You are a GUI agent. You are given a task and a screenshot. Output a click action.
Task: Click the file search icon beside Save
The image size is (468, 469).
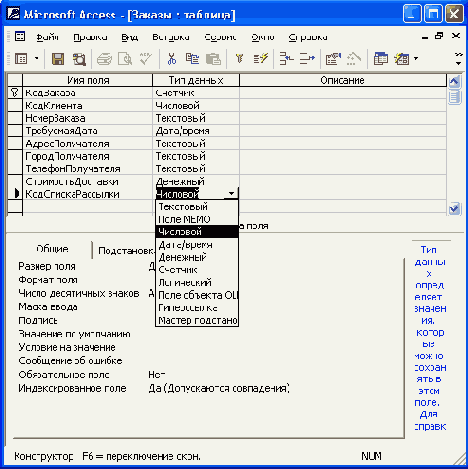point(79,59)
